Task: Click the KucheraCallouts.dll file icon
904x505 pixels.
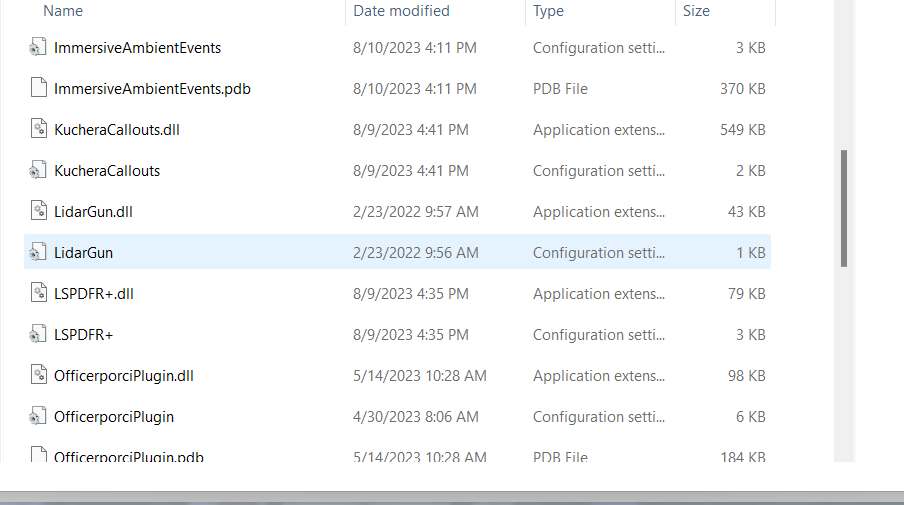Action: click(x=38, y=130)
